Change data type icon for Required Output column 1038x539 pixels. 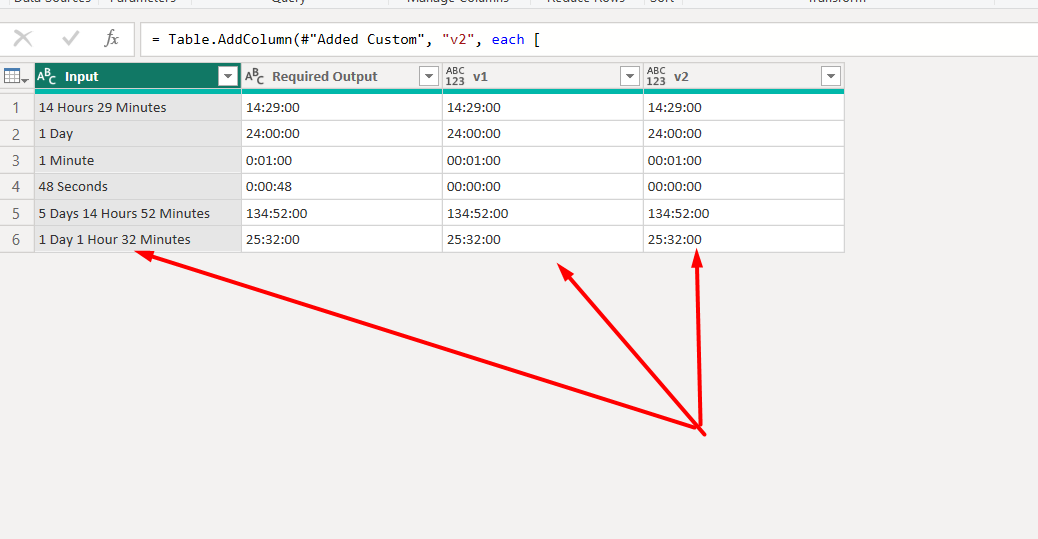tap(254, 77)
